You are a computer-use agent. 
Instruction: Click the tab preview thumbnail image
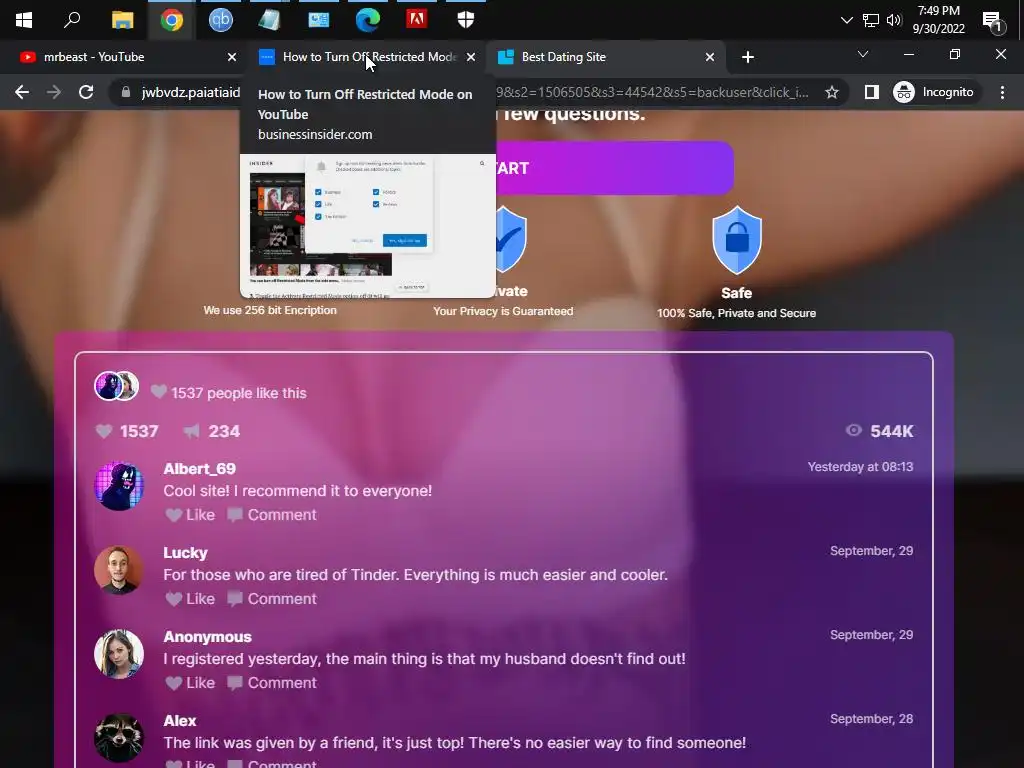tap(368, 226)
